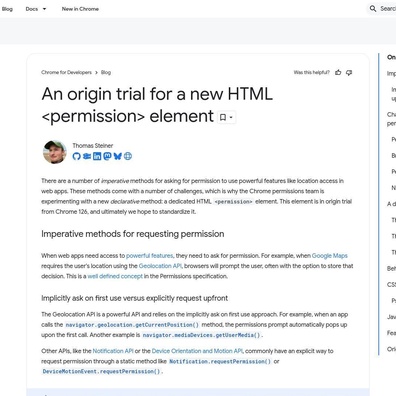Click Thomas Steiner's avatar photo
This screenshot has height=396, width=396.
click(x=54, y=152)
